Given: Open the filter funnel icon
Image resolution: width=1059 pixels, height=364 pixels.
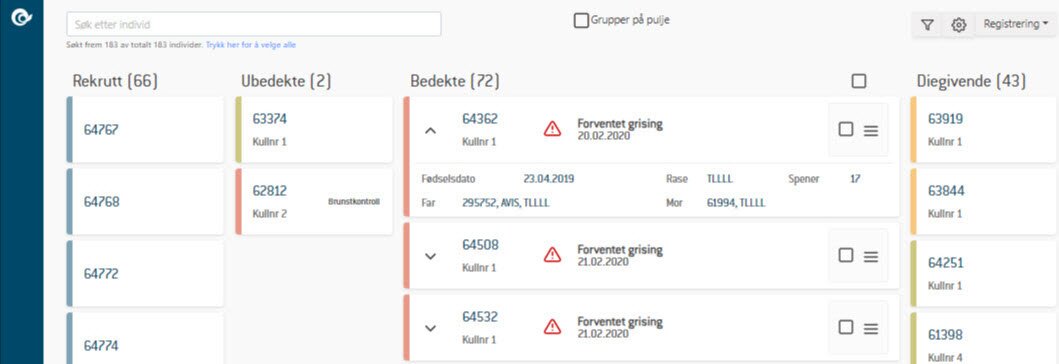Looking at the screenshot, I should pyautogui.click(x=927, y=25).
